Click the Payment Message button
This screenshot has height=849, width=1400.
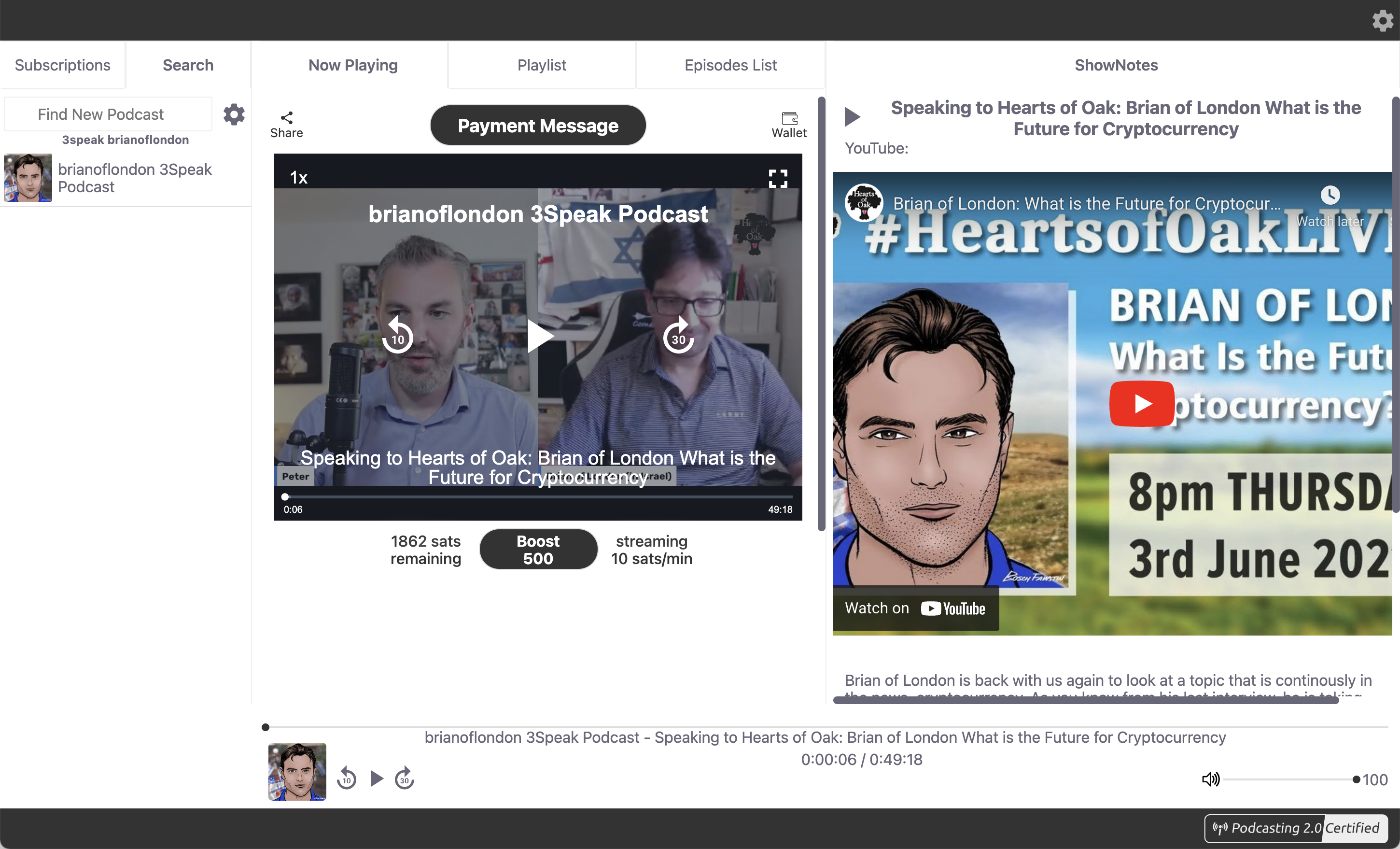(x=538, y=125)
